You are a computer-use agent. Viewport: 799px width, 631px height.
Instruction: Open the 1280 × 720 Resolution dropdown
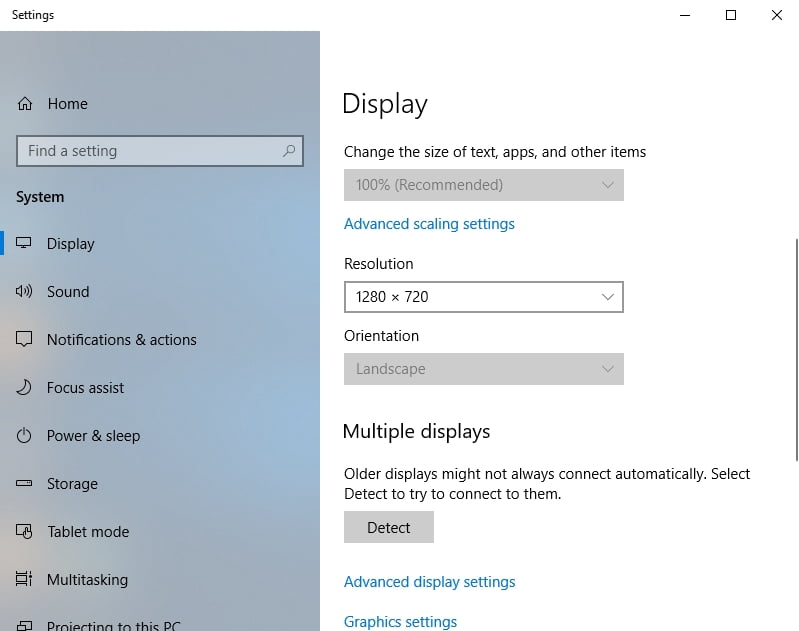484,297
